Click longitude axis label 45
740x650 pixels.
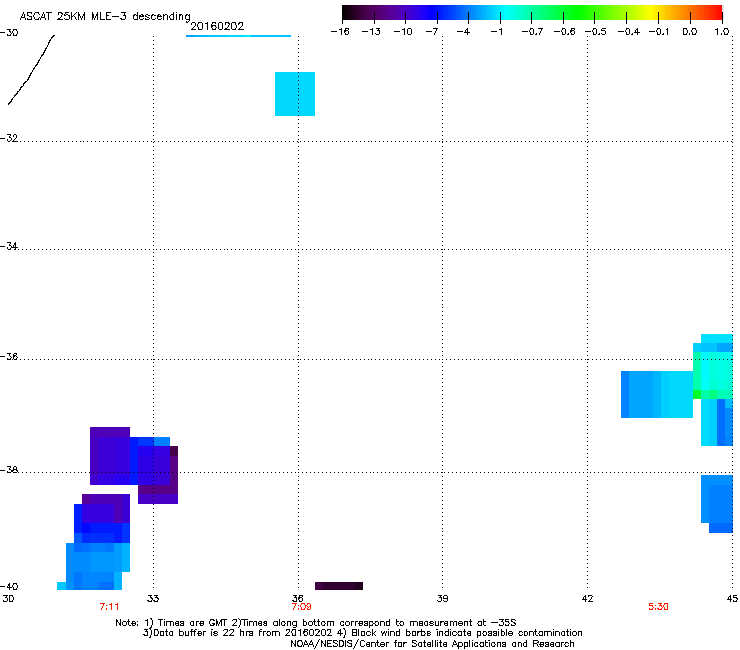point(732,599)
